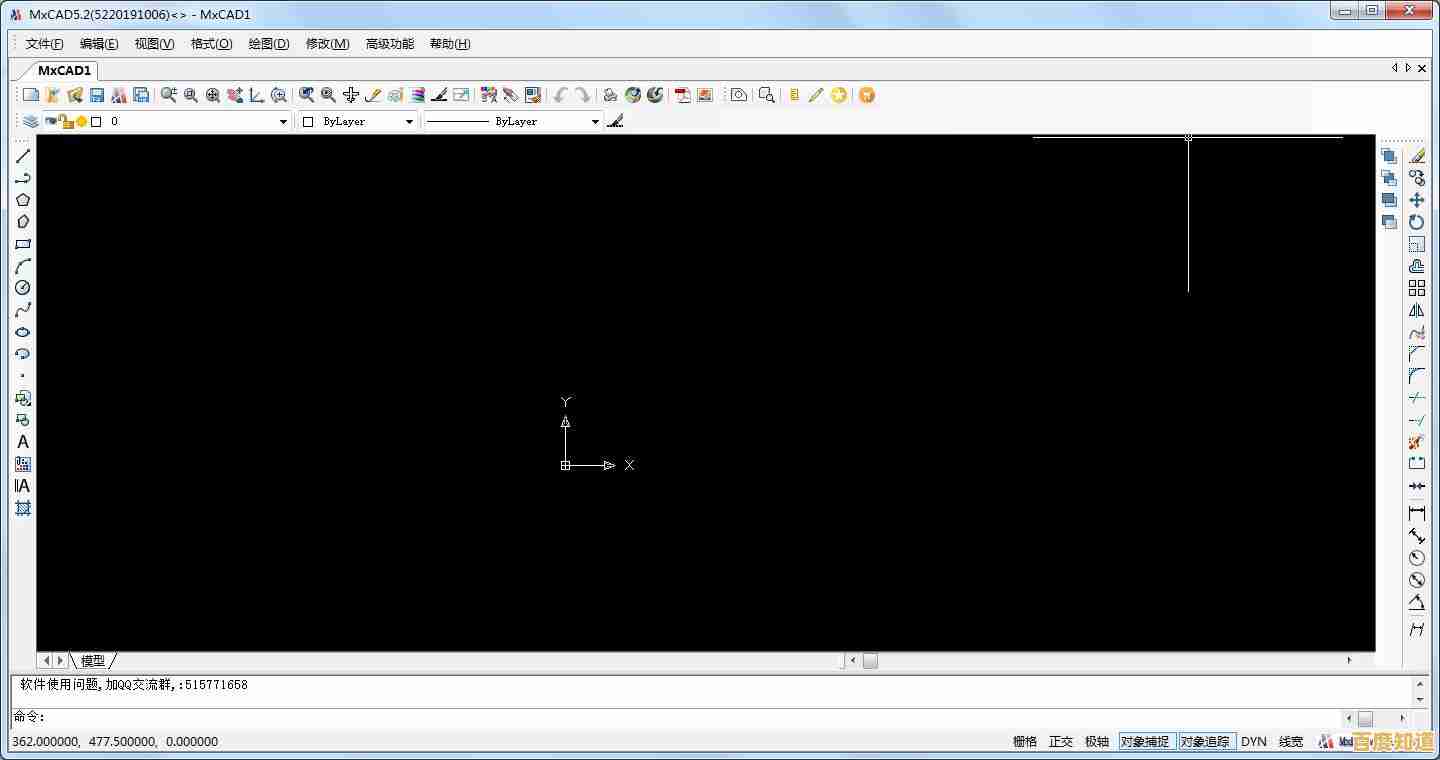Disable 对象捕捉 object snap
Image resolution: width=1440 pixels, height=760 pixels.
1145,741
